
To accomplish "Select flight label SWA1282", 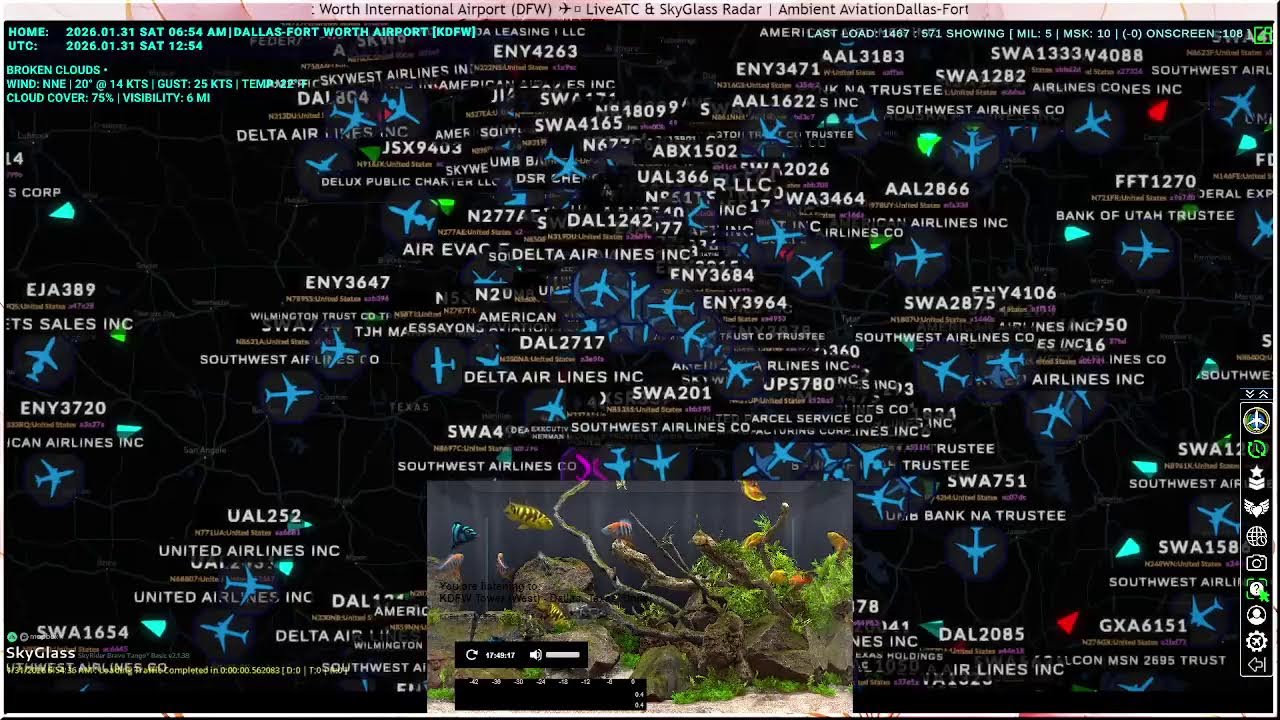I will (981, 76).
